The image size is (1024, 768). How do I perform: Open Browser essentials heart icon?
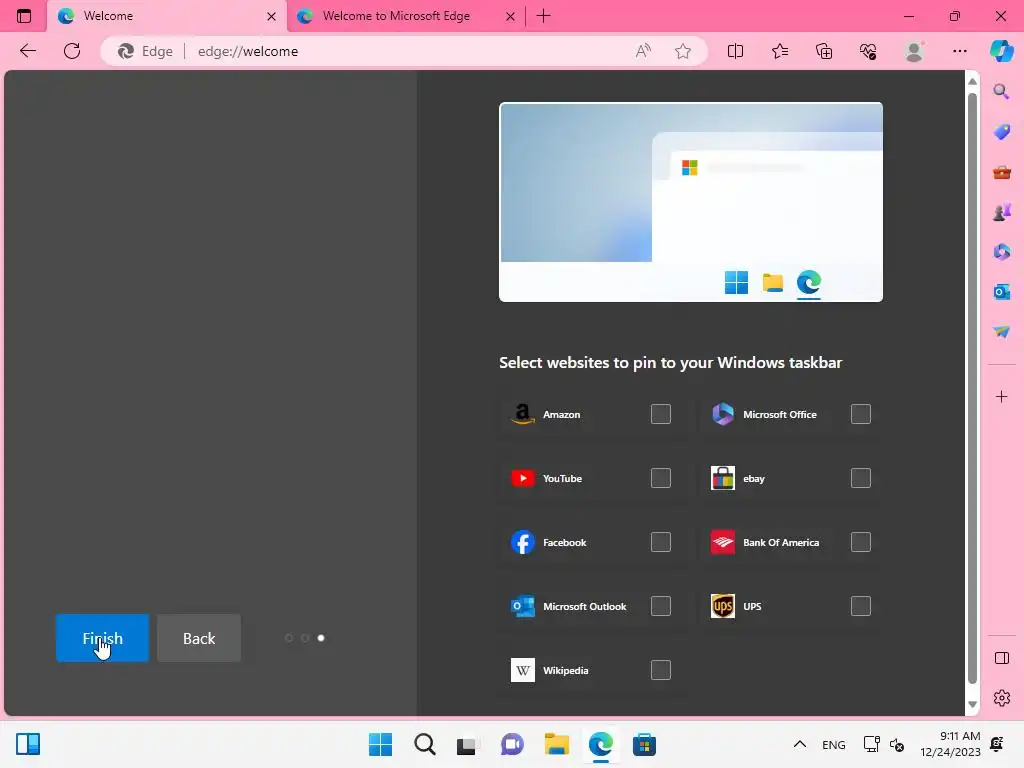click(x=868, y=51)
